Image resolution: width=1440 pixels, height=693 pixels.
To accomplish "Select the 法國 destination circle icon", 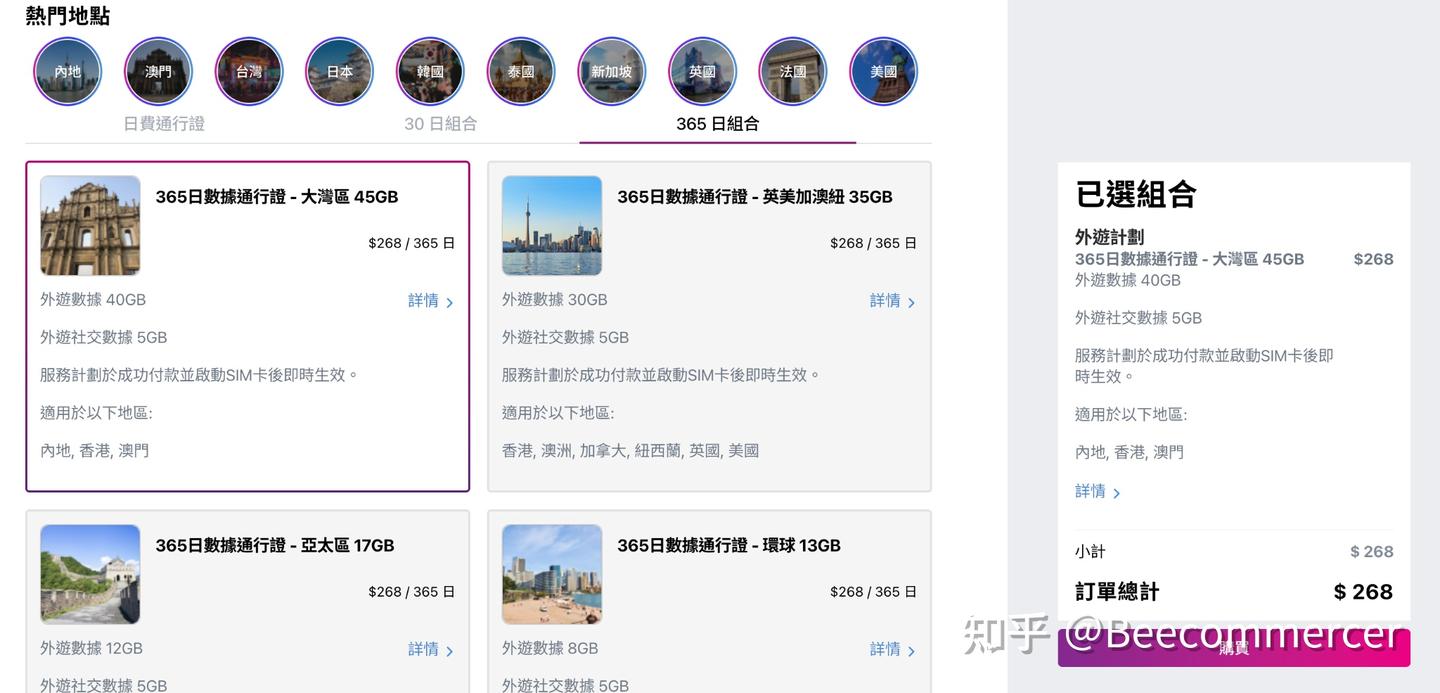I will pyautogui.click(x=793, y=72).
